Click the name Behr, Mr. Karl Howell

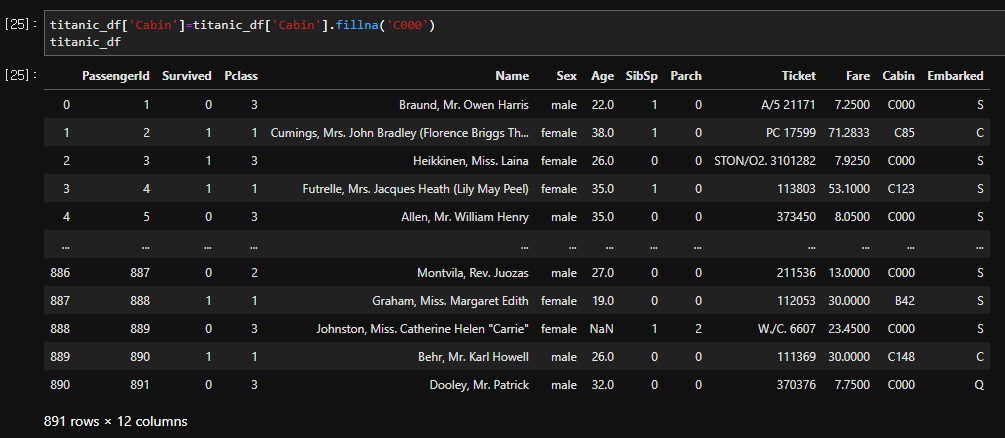pyautogui.click(x=473, y=357)
